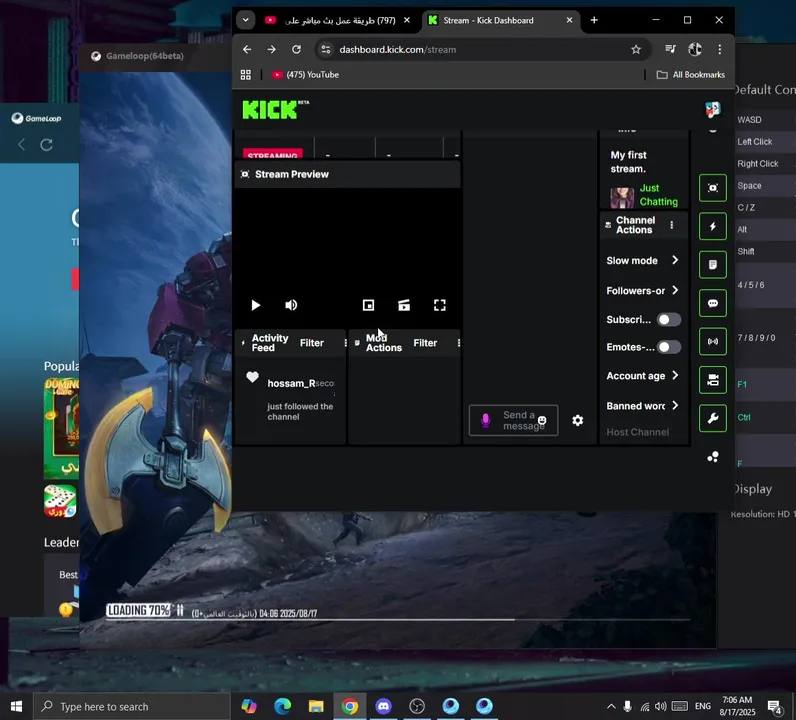Mute the stream preview volume
This screenshot has width=796, height=720.
(x=291, y=305)
